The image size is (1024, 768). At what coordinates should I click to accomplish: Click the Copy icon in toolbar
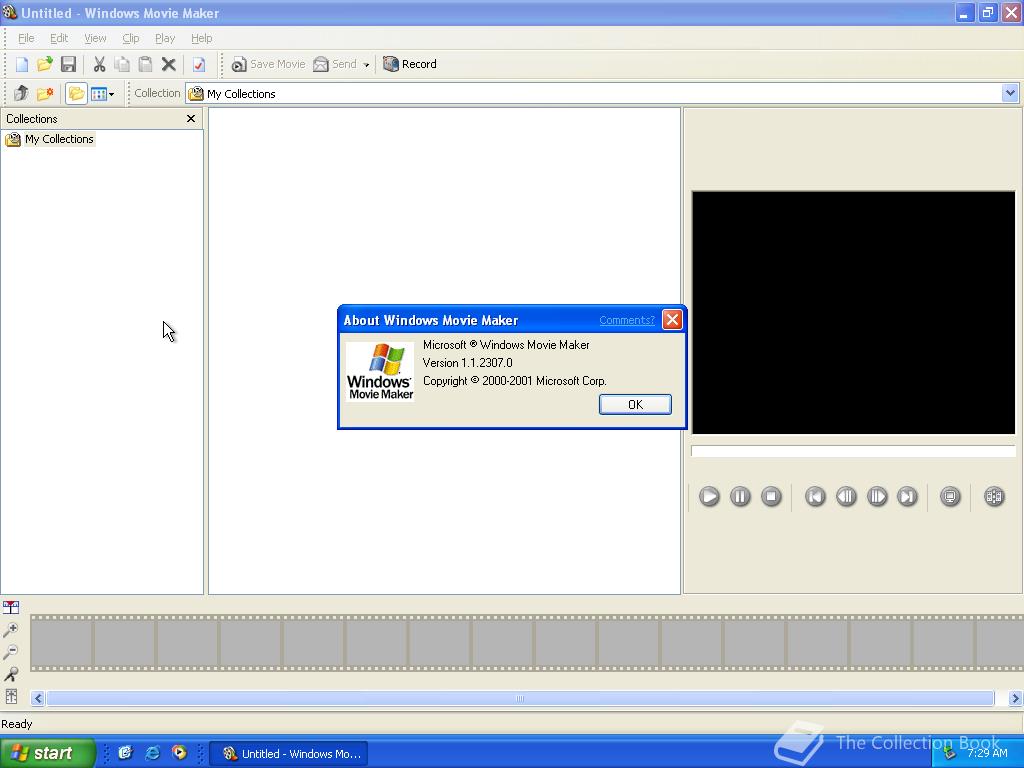[x=122, y=64]
